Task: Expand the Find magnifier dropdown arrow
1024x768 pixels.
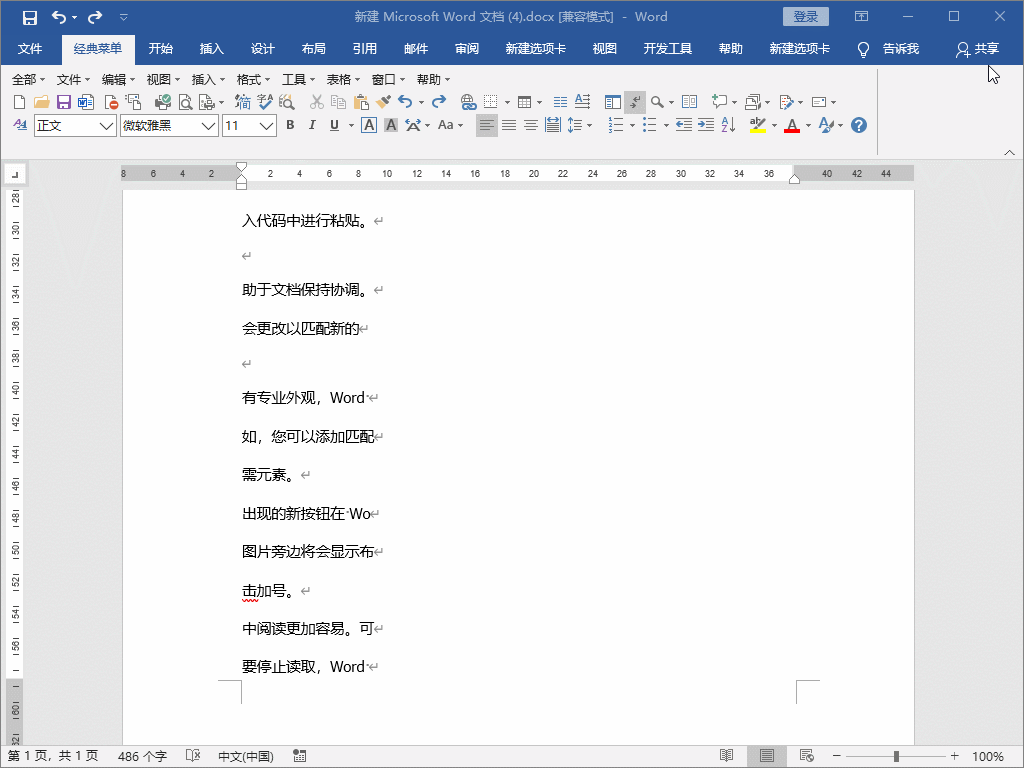Action: pos(671,103)
